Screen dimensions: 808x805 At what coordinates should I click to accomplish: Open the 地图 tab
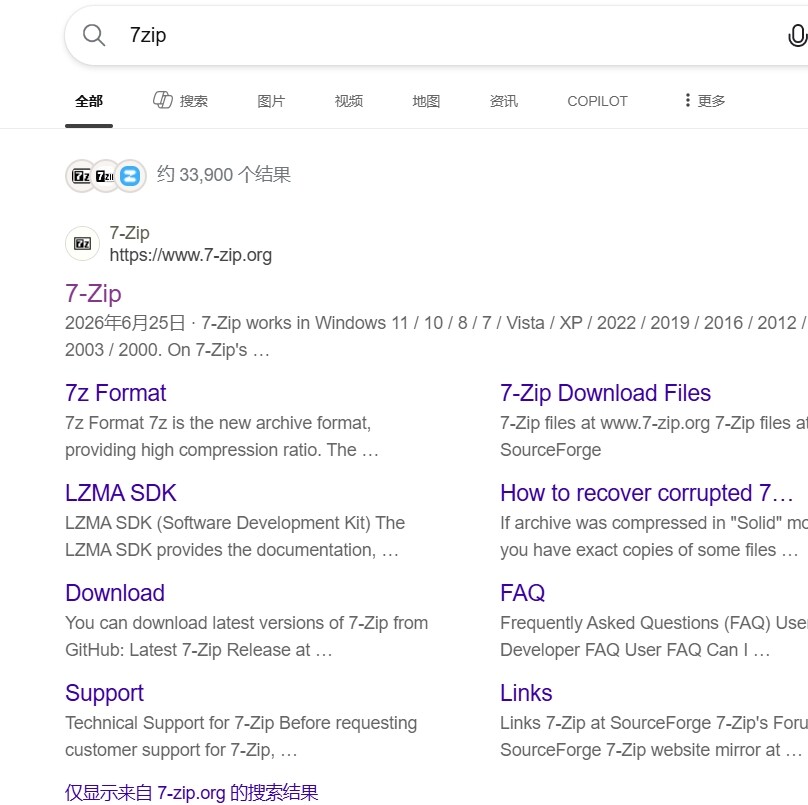point(426,101)
